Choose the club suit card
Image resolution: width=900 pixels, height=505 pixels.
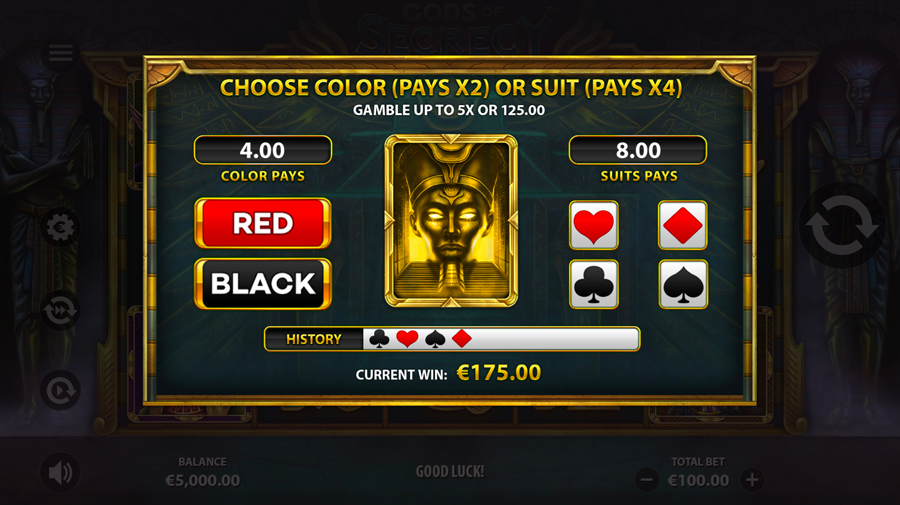point(593,284)
